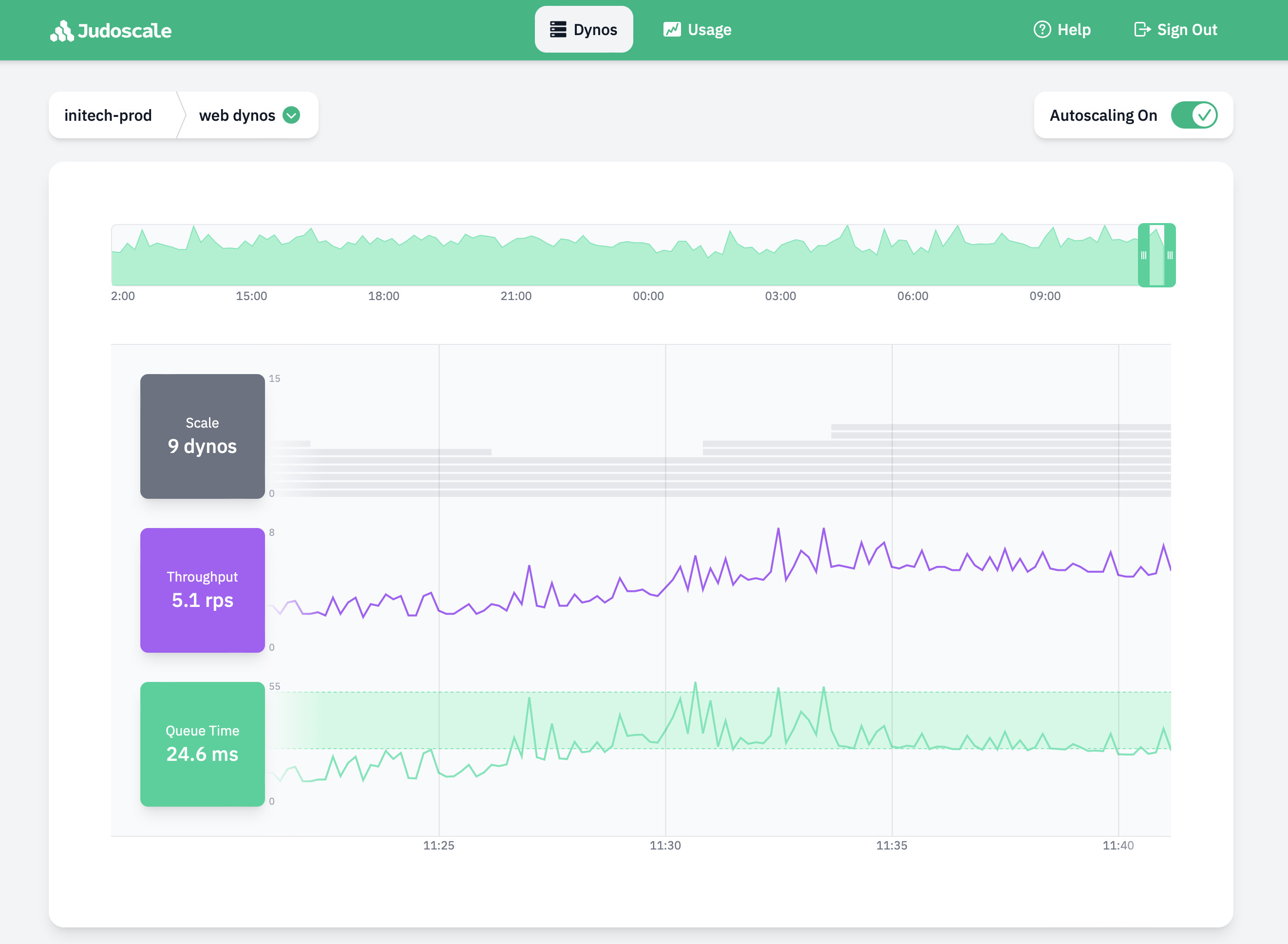The width and height of the screenshot is (1288, 944).
Task: Select the server stack icon on the Dynos tab
Action: pos(558,29)
